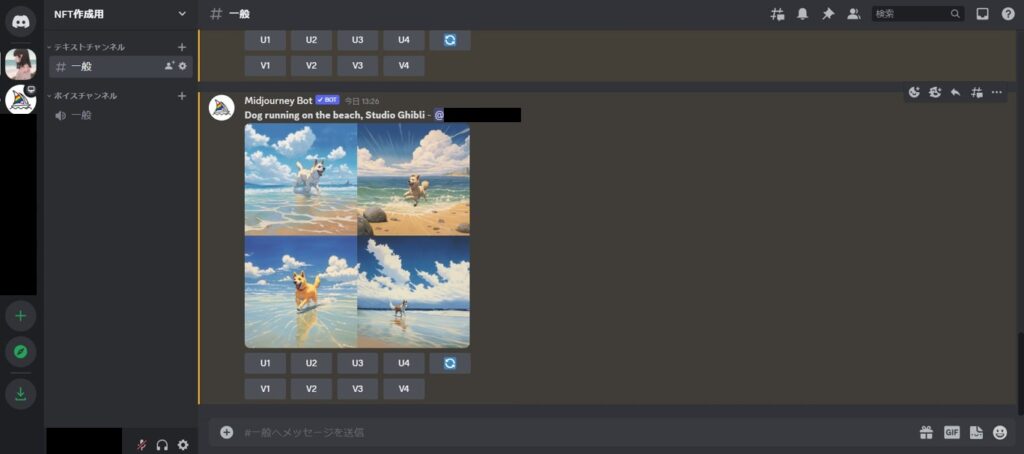1024x454 pixels.
Task: Toggle headphones deafen
Action: 163,445
